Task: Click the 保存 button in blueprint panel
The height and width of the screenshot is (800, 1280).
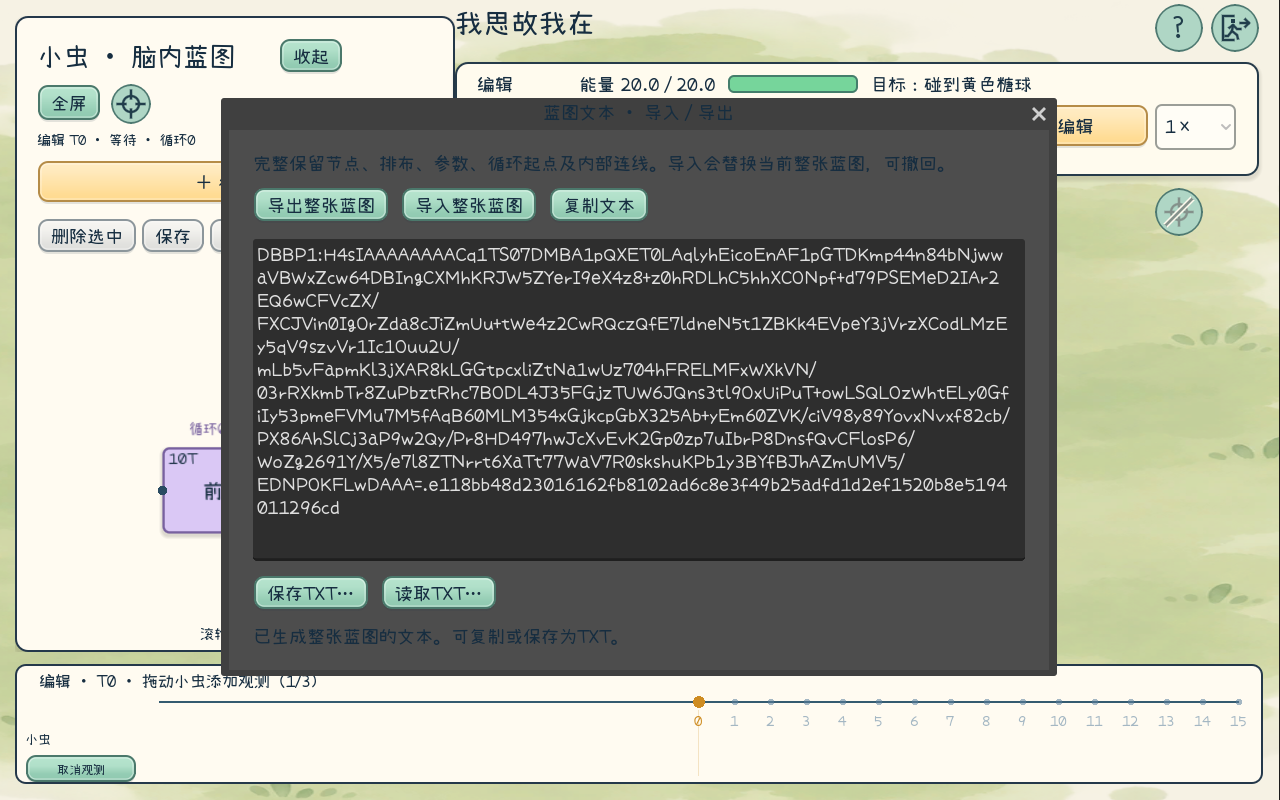Action: coord(173,236)
